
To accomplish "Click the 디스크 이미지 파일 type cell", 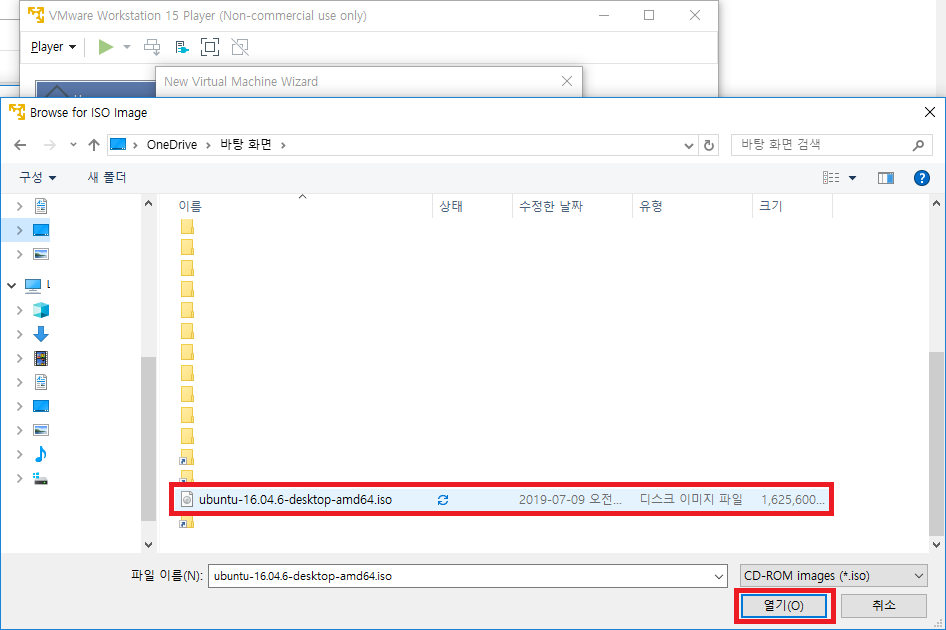I will pyautogui.click(x=691, y=500).
